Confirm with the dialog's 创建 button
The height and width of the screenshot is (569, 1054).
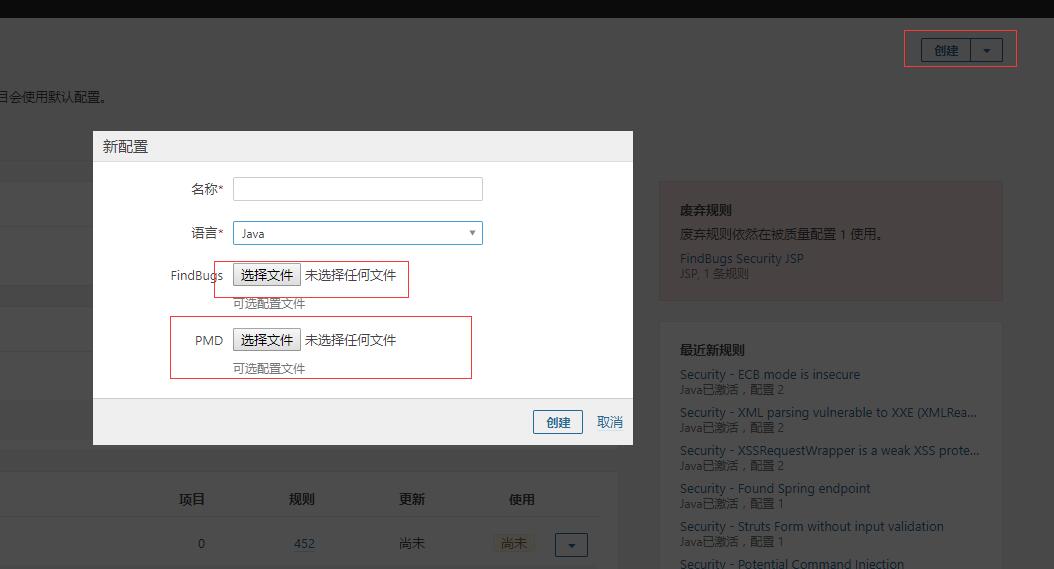pyautogui.click(x=558, y=422)
